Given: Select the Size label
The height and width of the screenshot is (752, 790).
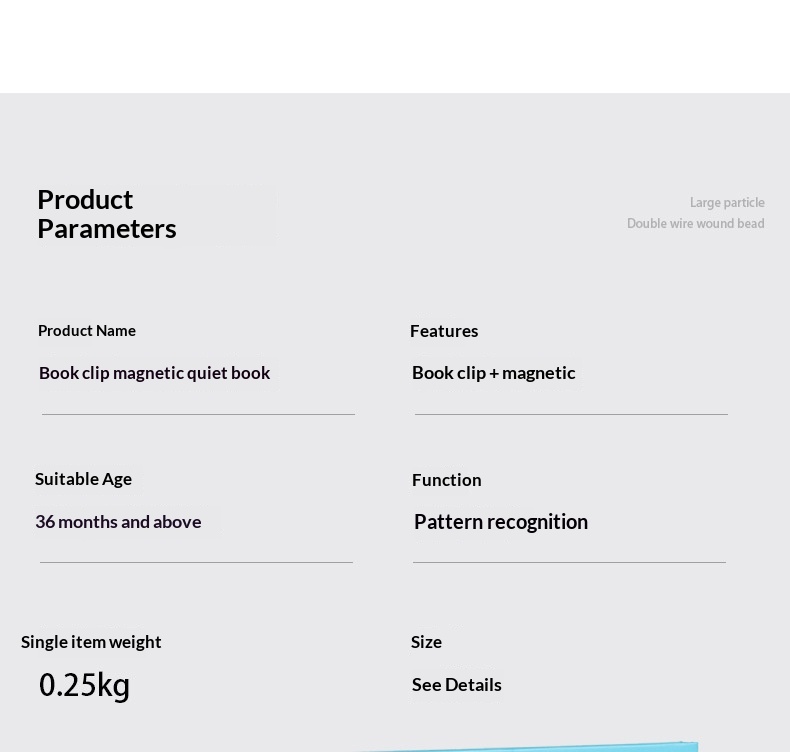Looking at the screenshot, I should pos(426,642).
